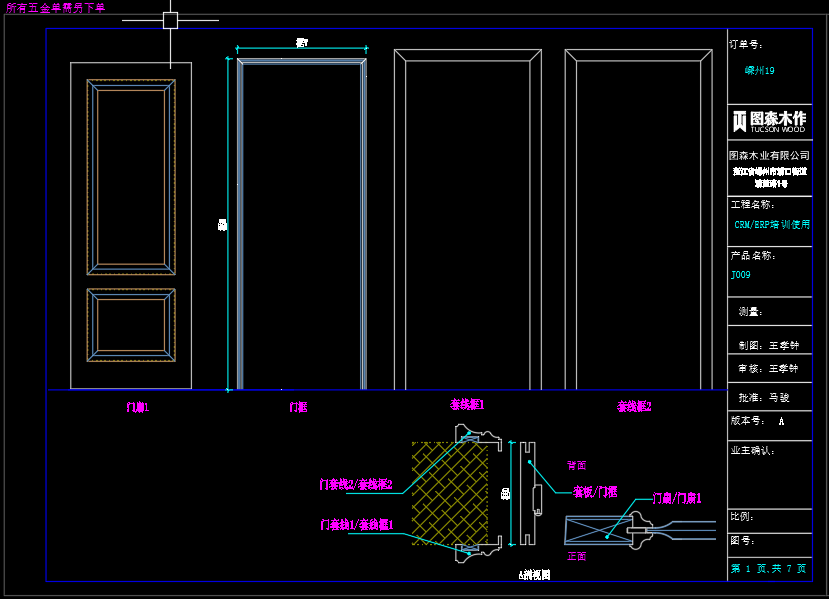Select the lower raised panel of door 门扇1
The image size is (829, 599).
[x=131, y=325]
